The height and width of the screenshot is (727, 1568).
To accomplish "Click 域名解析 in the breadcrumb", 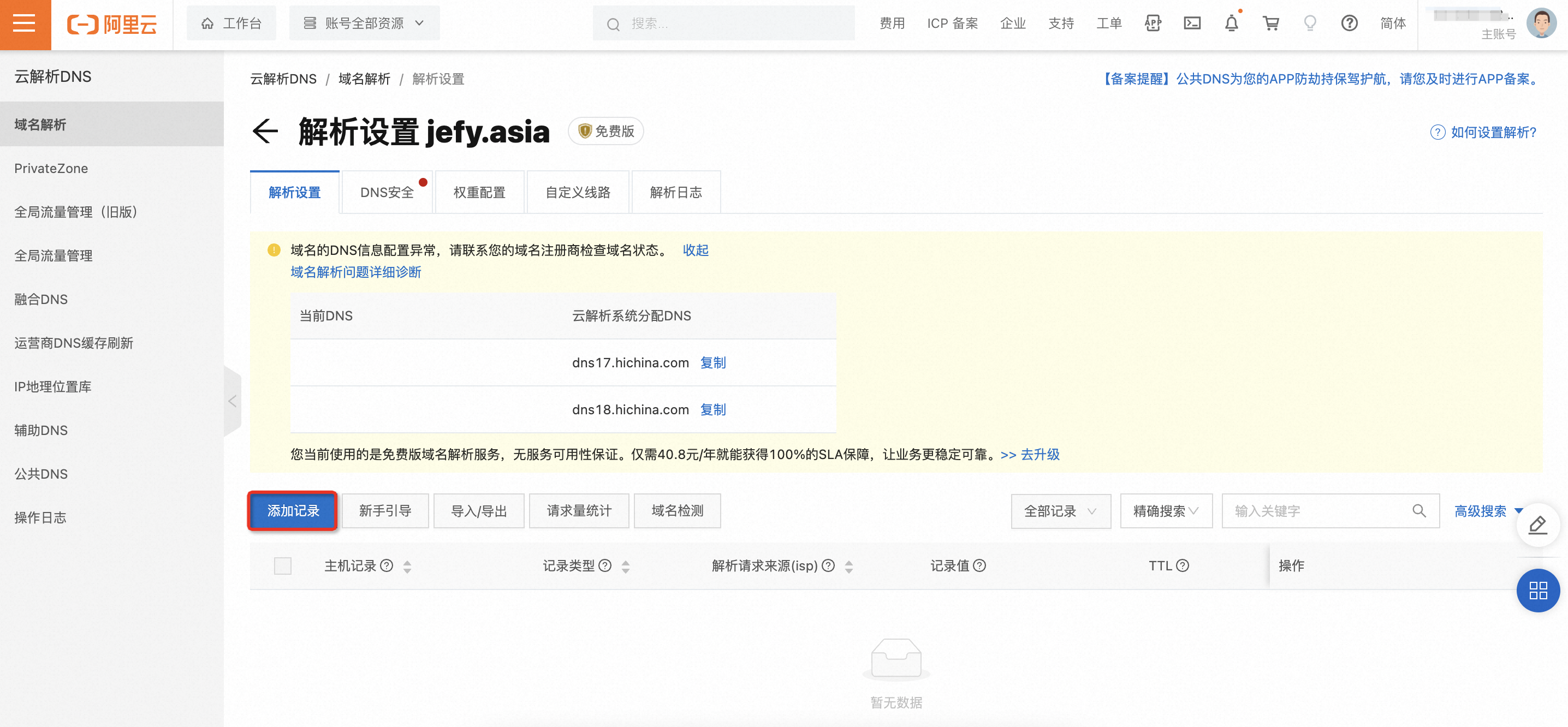I will [364, 79].
